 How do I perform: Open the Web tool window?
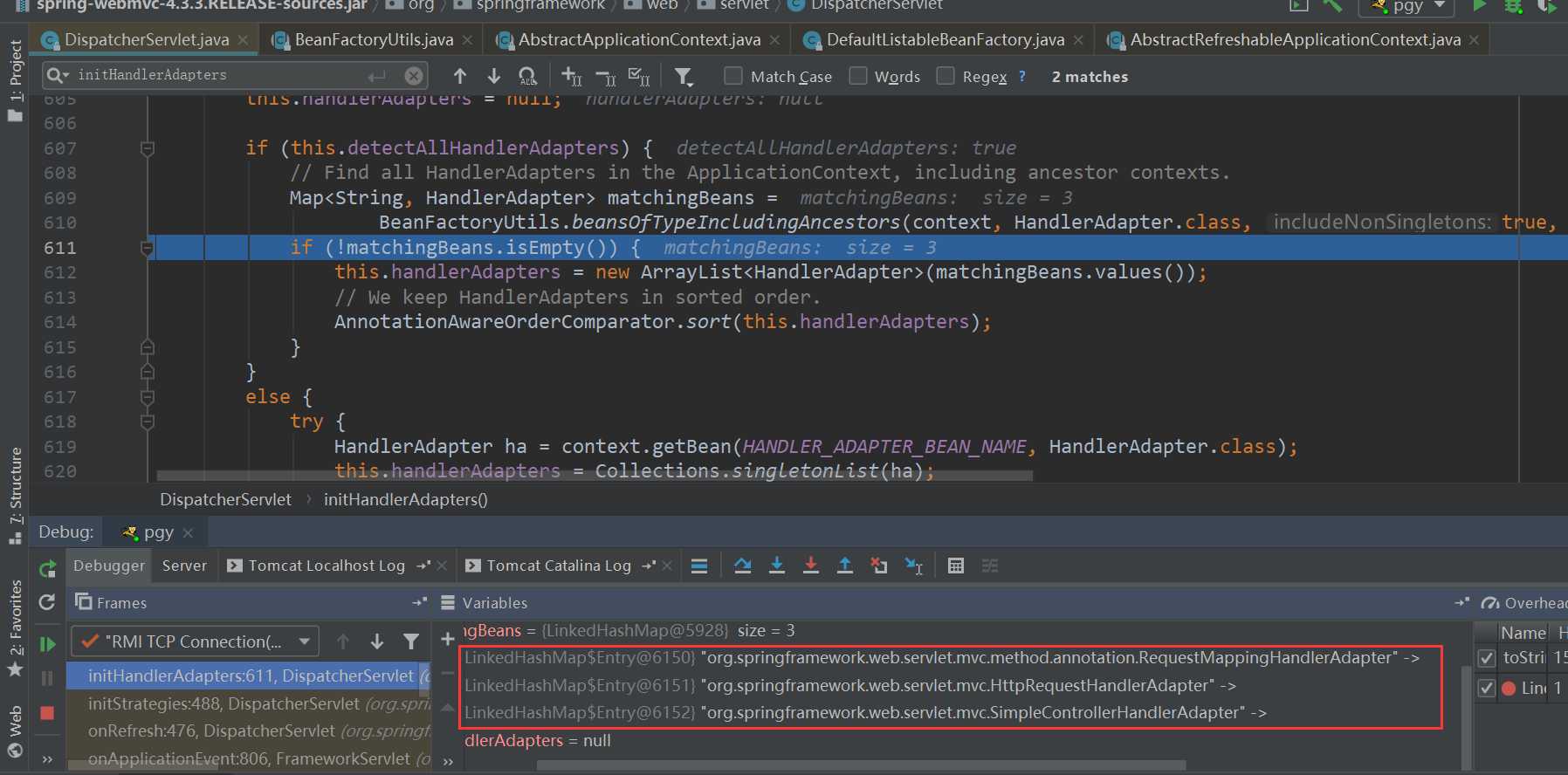[15, 731]
